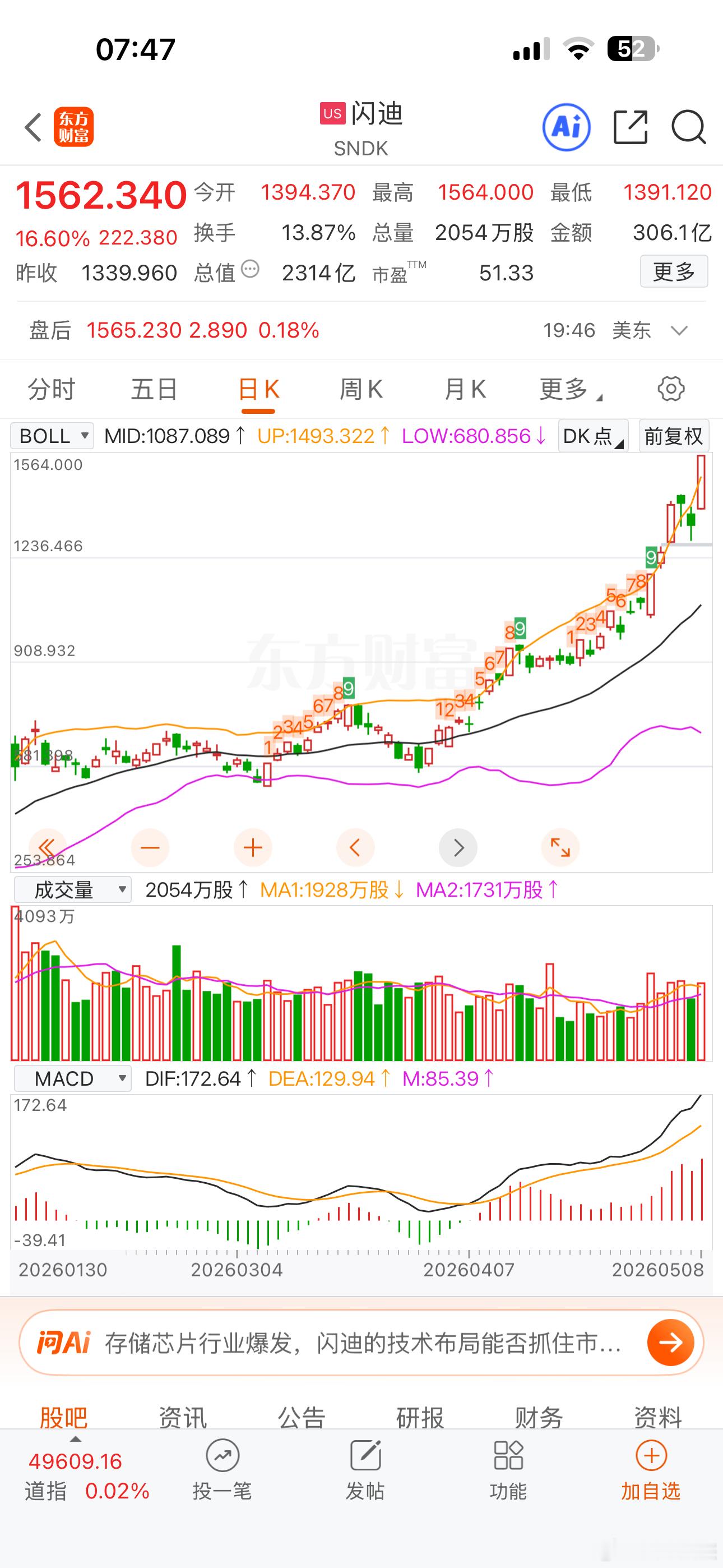
Task: Toggle 前复权 adjustment button
Action: click(x=674, y=436)
